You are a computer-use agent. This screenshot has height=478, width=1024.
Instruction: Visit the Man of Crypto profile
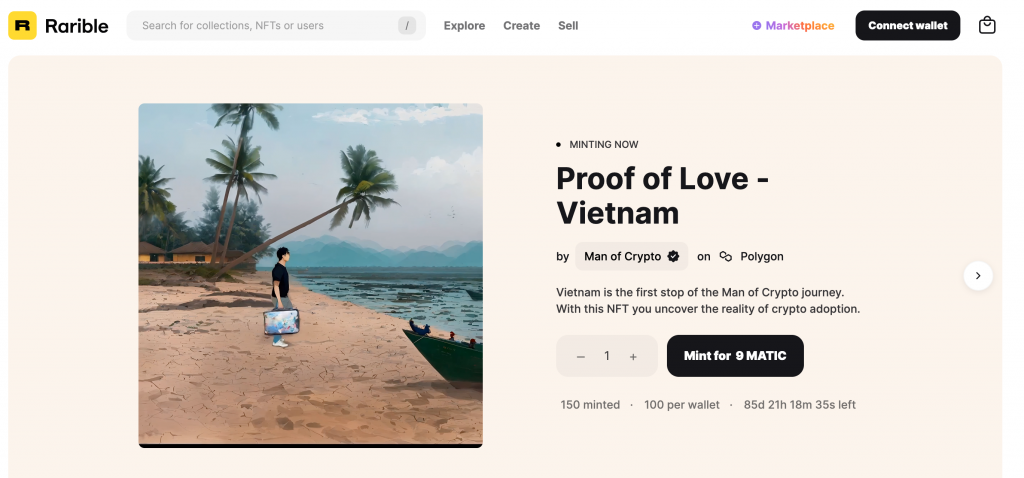coord(622,257)
